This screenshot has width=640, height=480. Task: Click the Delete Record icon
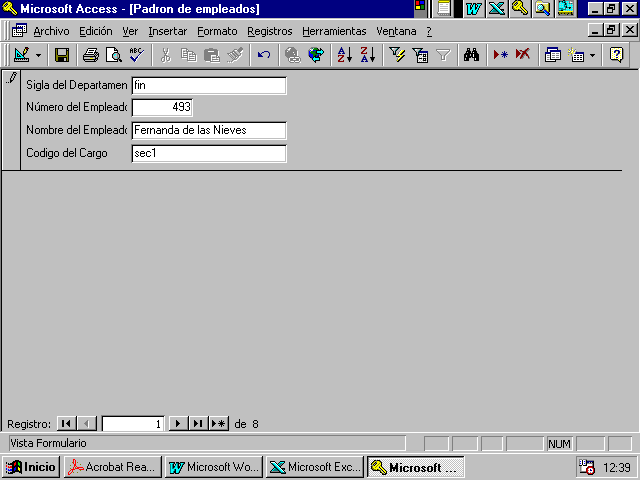(523, 55)
